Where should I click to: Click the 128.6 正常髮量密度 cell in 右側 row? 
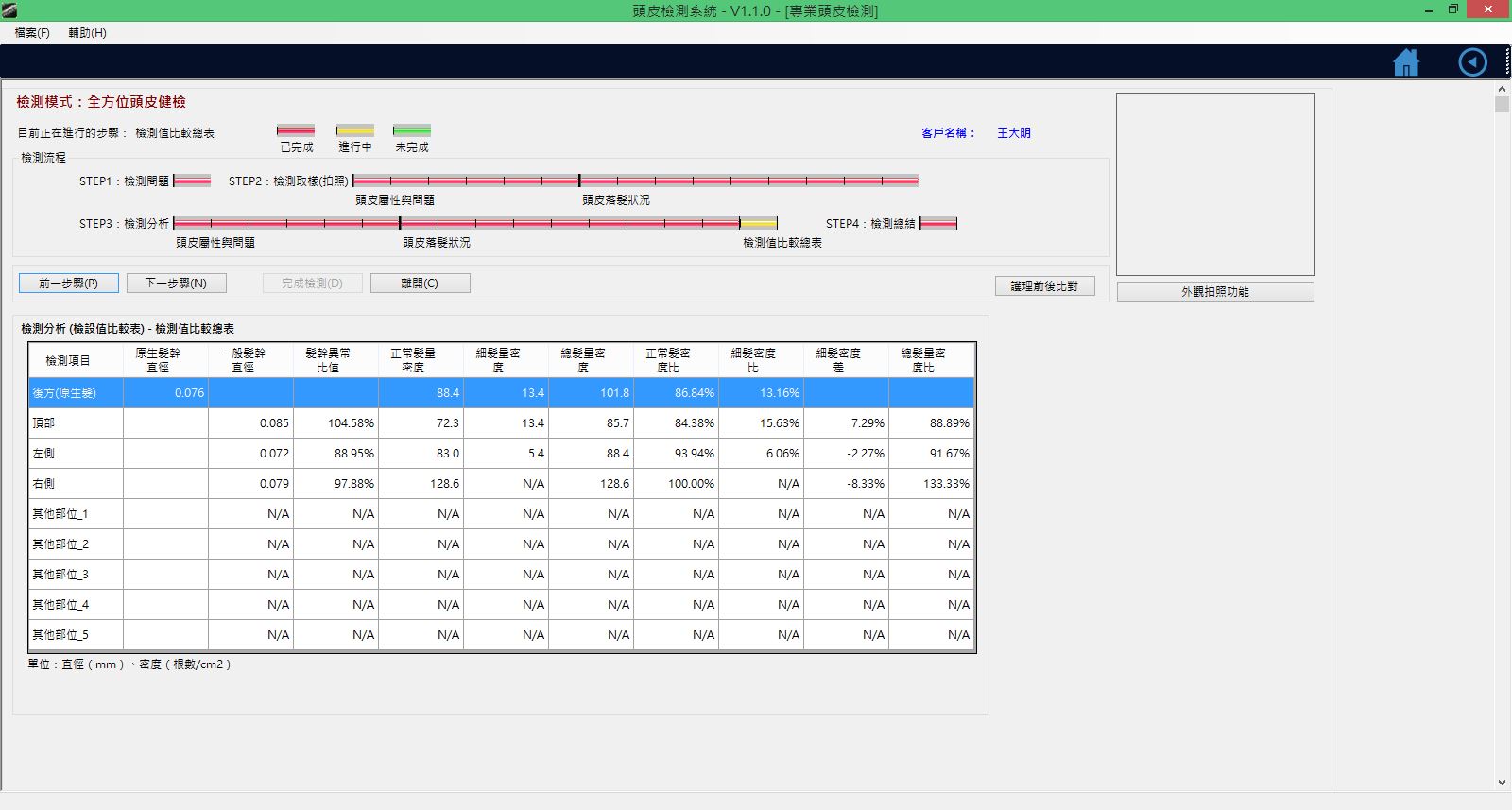coord(421,484)
